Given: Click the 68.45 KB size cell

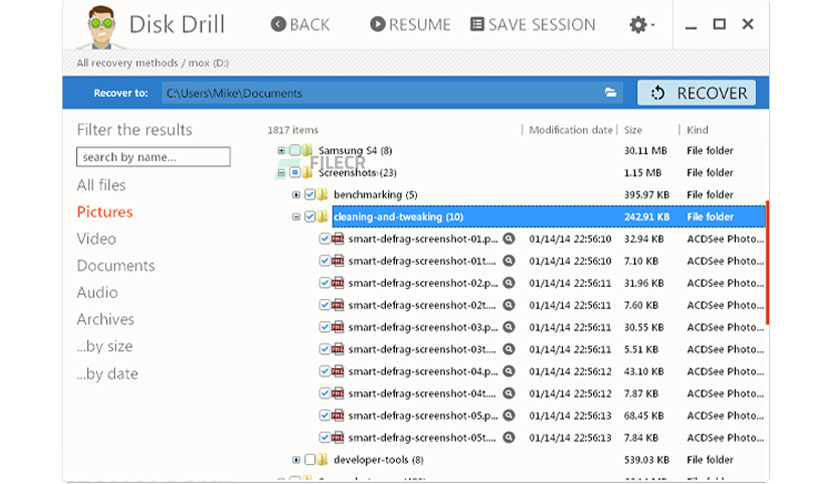Looking at the screenshot, I should coord(644,415).
